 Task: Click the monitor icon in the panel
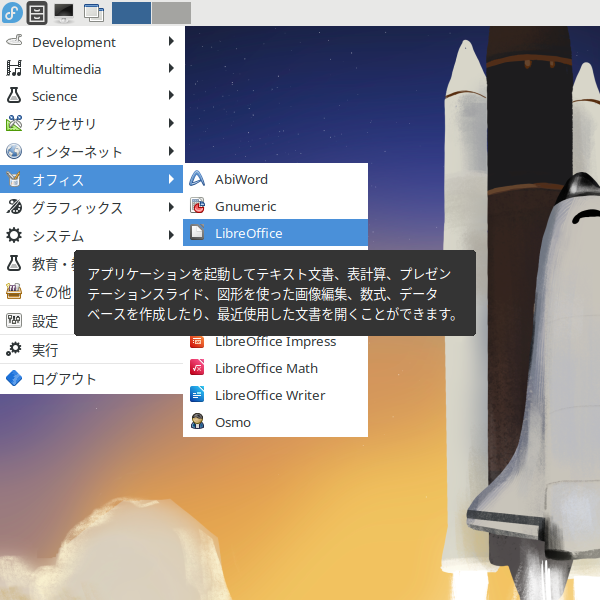tap(64, 13)
